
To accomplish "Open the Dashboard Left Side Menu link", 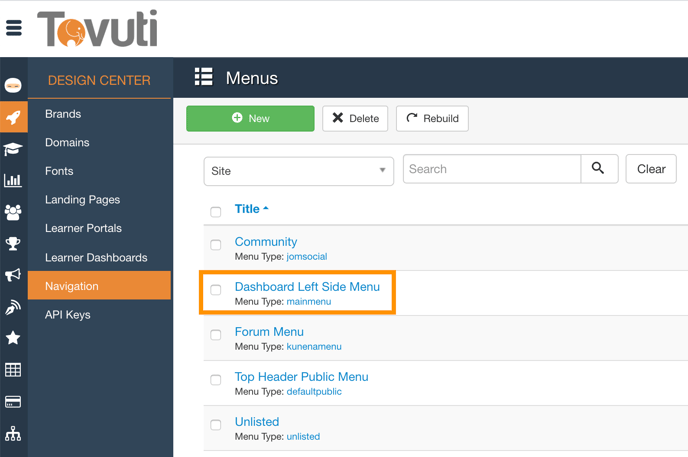I will click(x=307, y=287).
